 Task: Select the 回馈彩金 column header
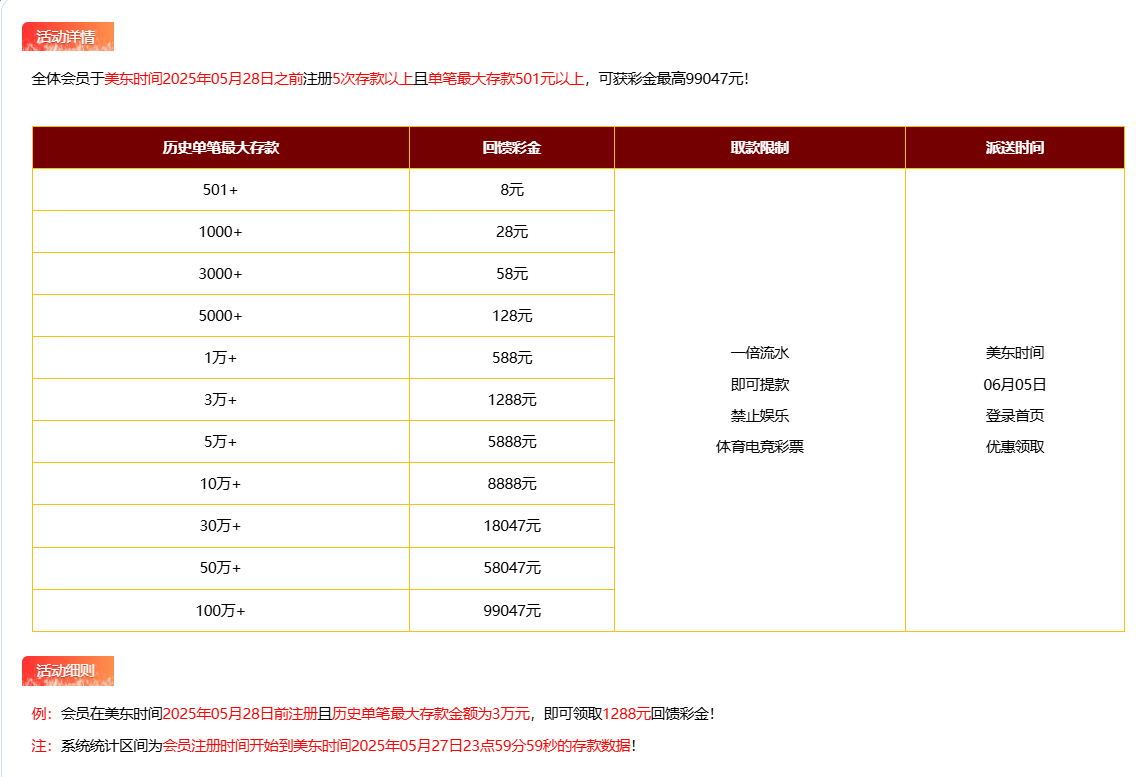tap(511, 148)
